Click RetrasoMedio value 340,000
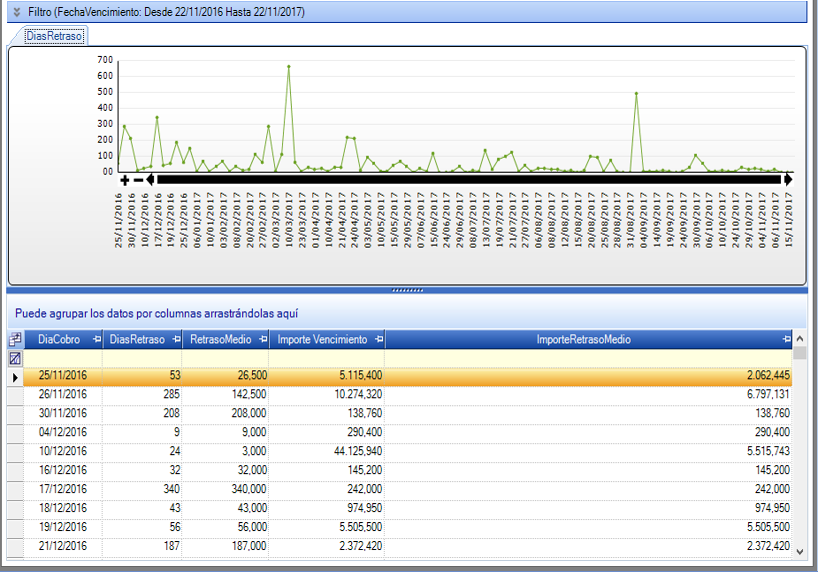The image size is (818, 572). point(249,489)
